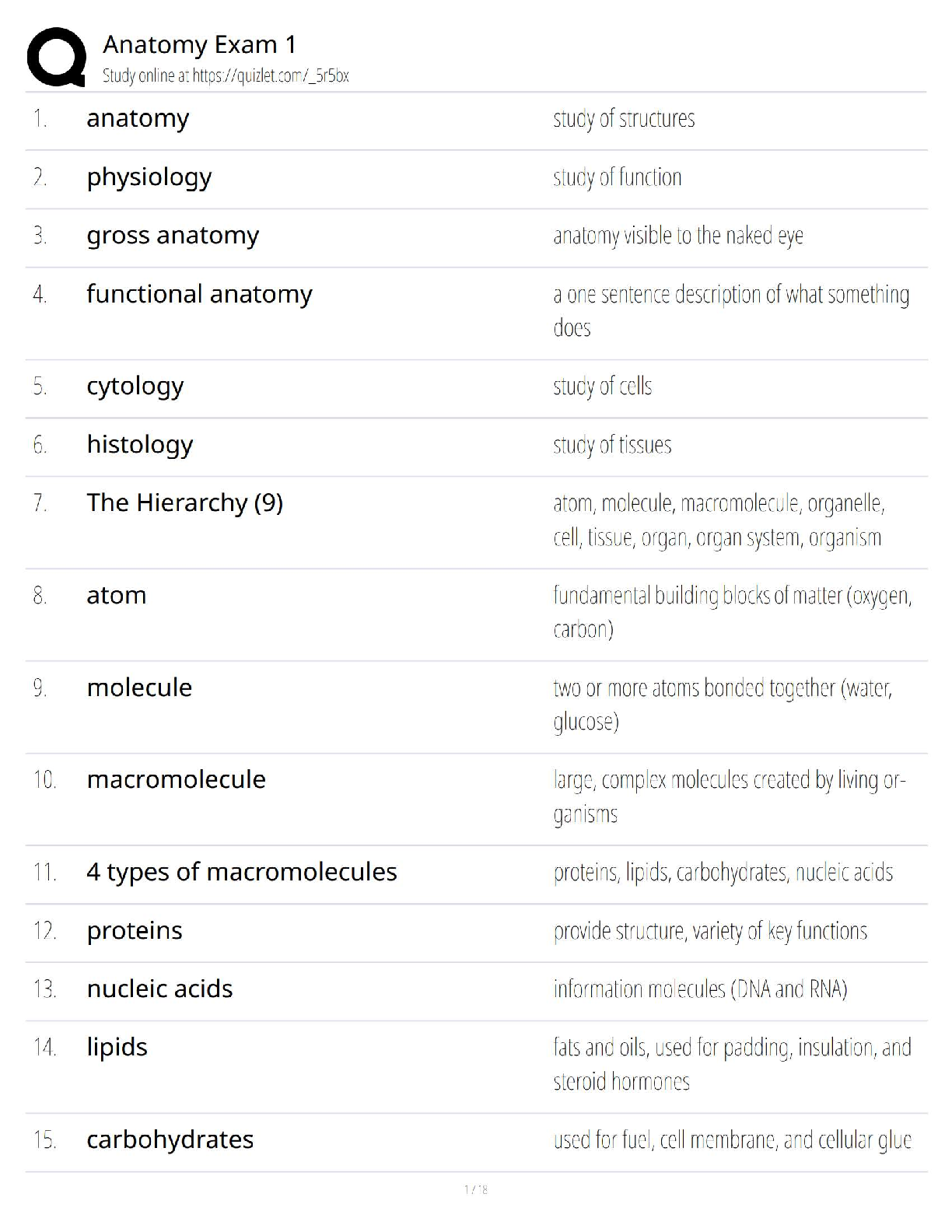Select the 'histology' term
This screenshot has height=1232, width=952.
pyautogui.click(x=140, y=444)
